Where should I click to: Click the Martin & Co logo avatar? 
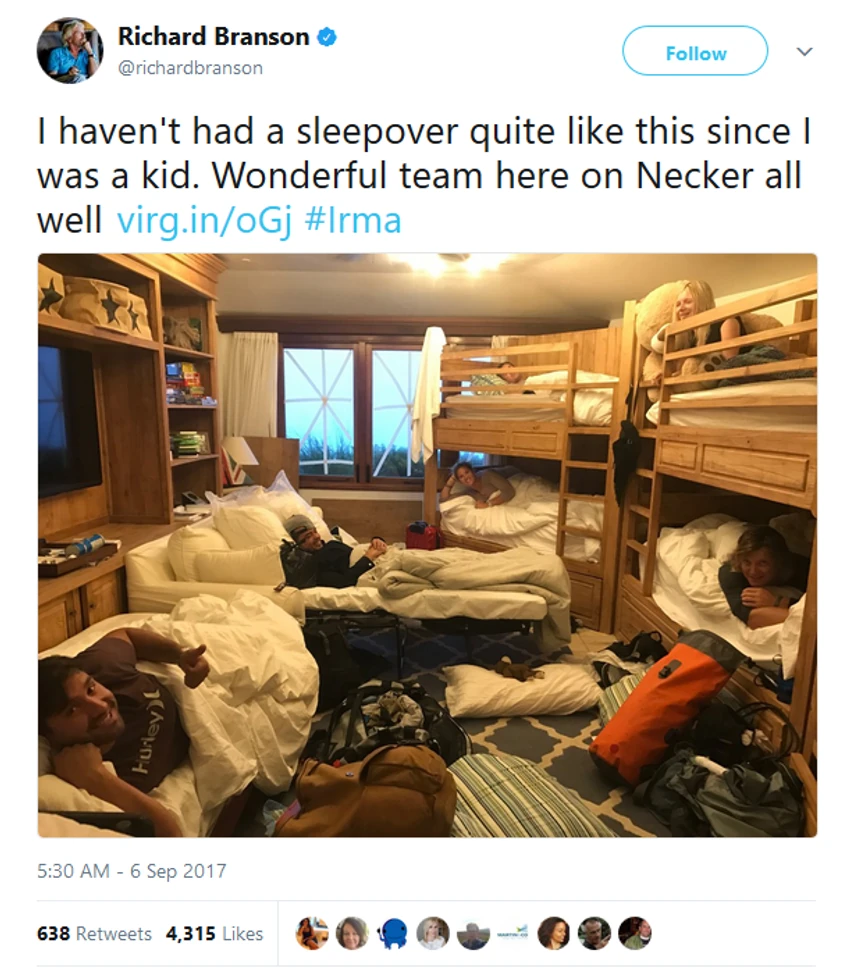point(513,933)
